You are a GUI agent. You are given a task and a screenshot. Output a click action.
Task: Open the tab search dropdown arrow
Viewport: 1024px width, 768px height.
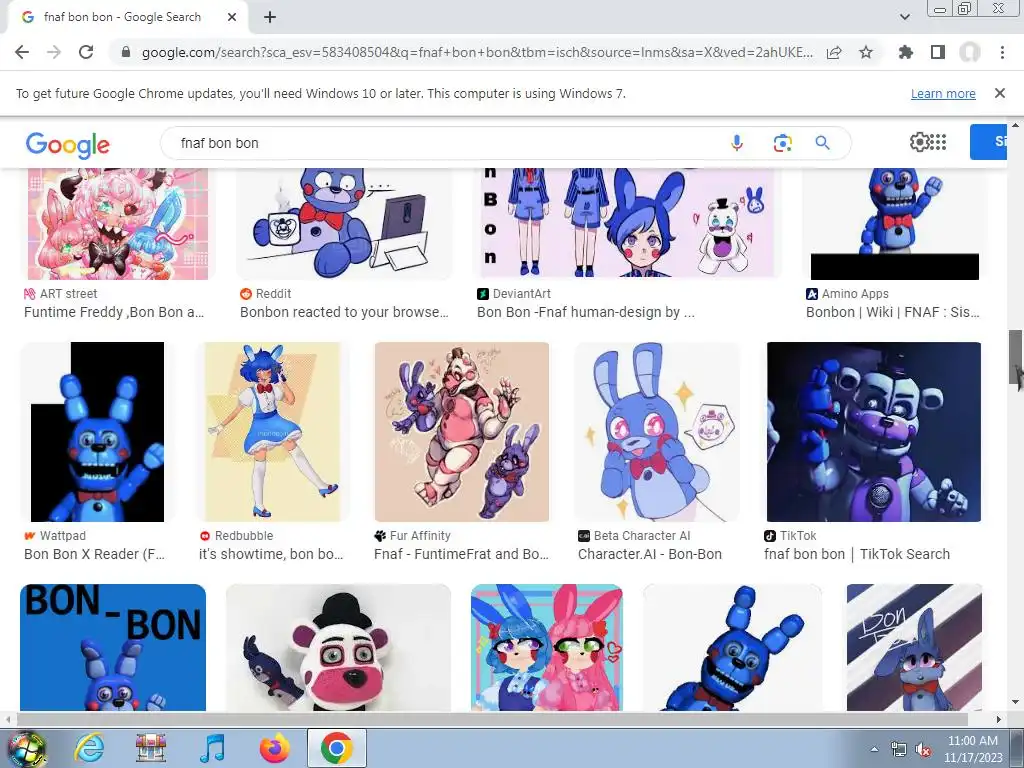click(x=904, y=17)
